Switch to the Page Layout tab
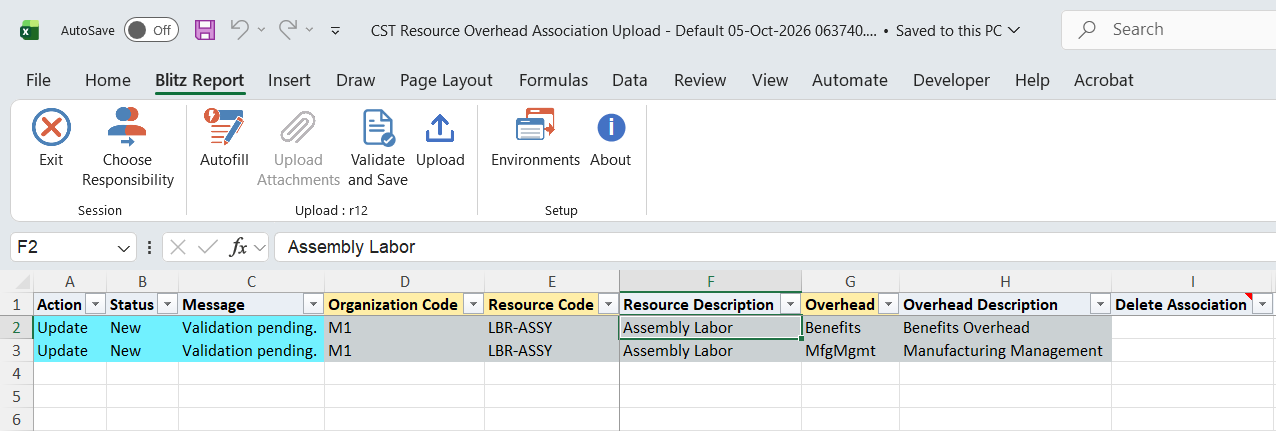This screenshot has height=431, width=1276. pos(446,80)
